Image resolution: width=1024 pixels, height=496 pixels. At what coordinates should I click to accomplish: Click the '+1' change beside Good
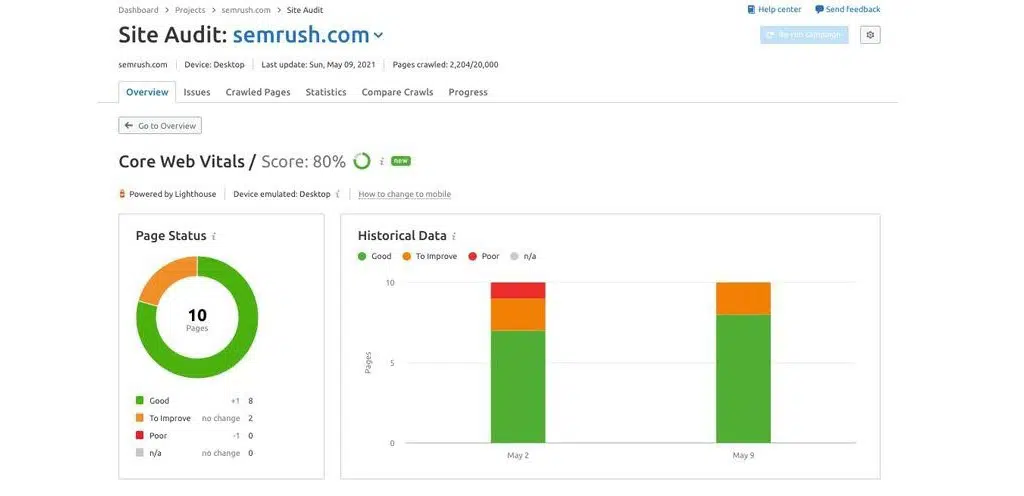[235, 401]
